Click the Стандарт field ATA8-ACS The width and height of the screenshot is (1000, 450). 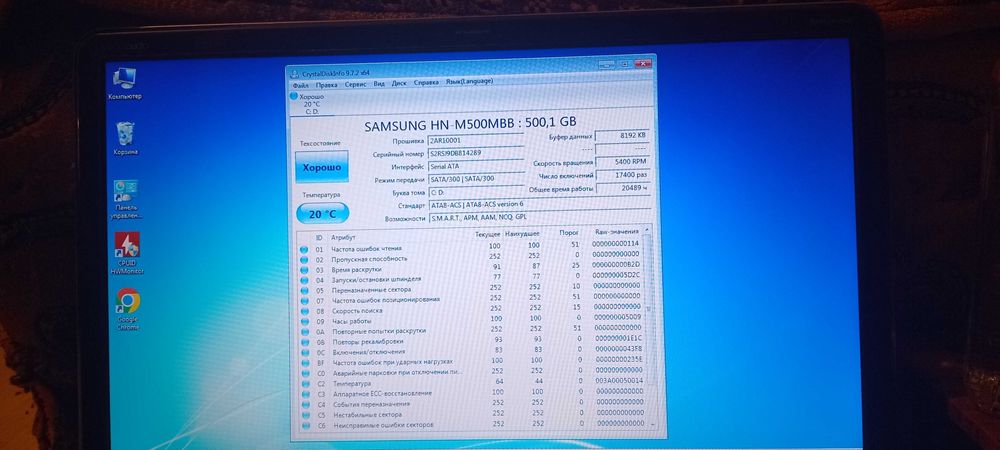click(539, 205)
